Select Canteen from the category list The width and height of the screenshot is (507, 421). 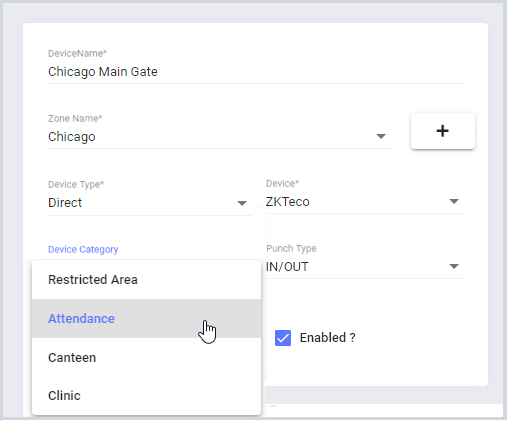(x=146, y=358)
